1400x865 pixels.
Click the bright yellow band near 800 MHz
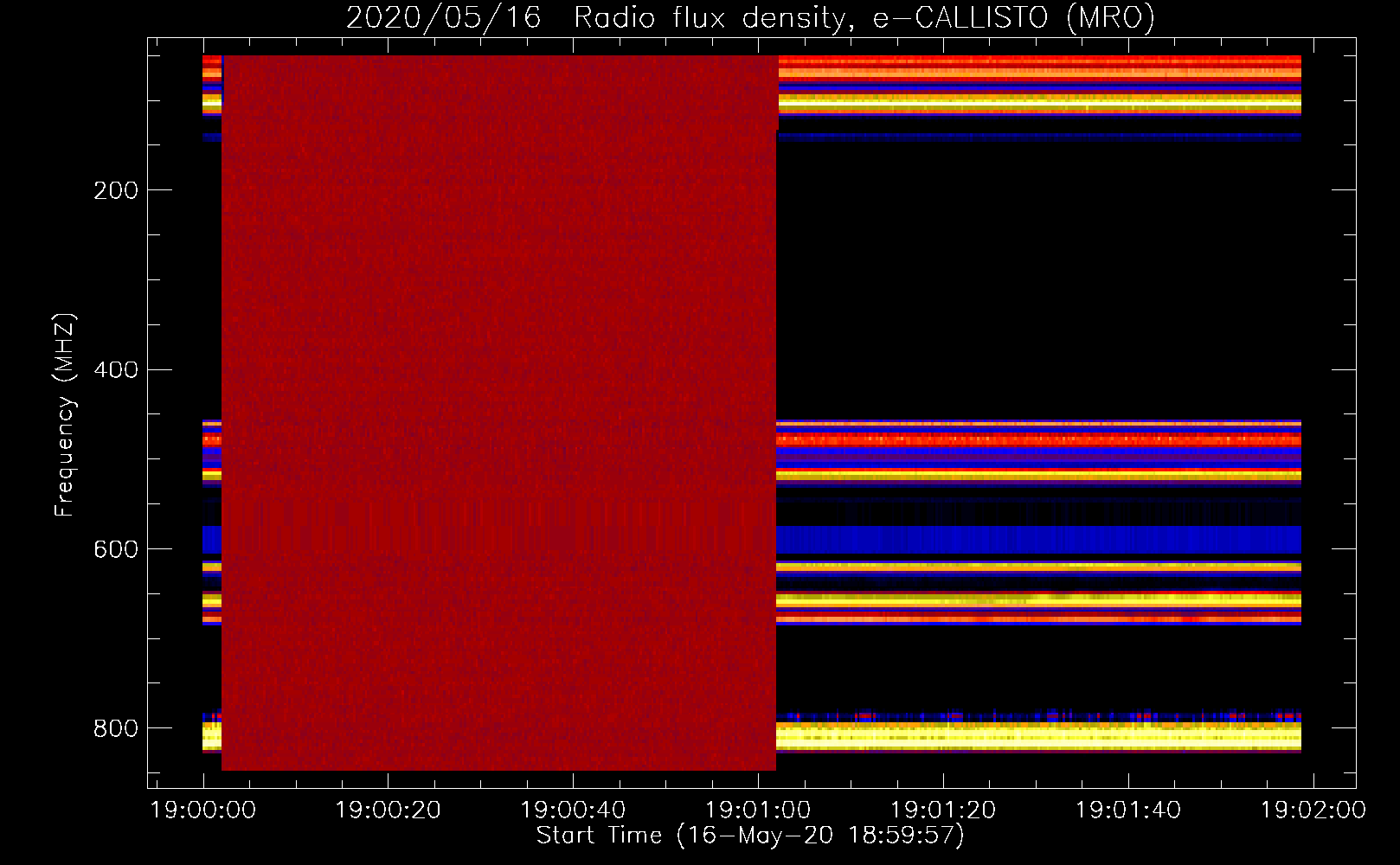1038,736
